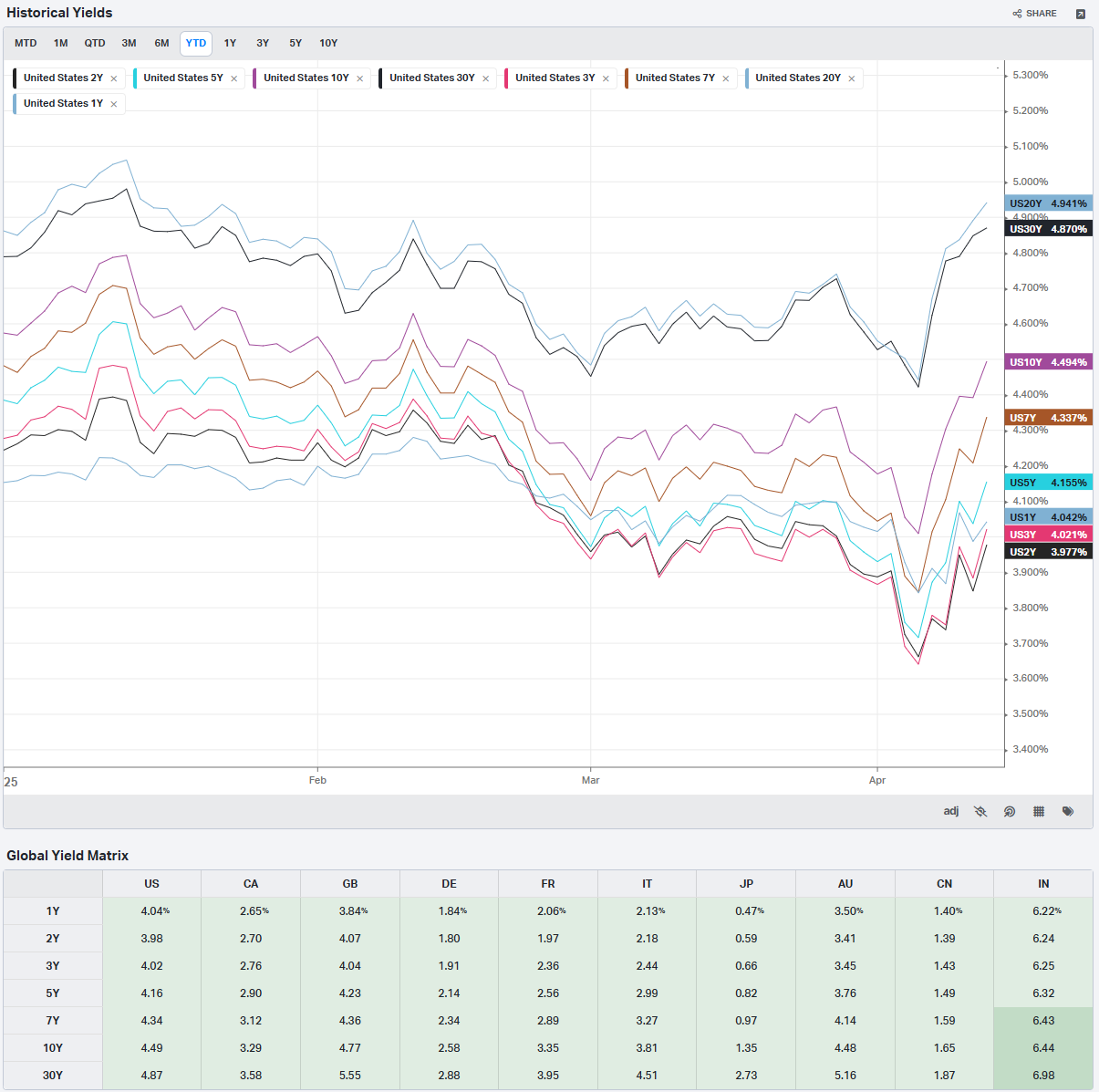Select the 1M time range

tap(61, 43)
